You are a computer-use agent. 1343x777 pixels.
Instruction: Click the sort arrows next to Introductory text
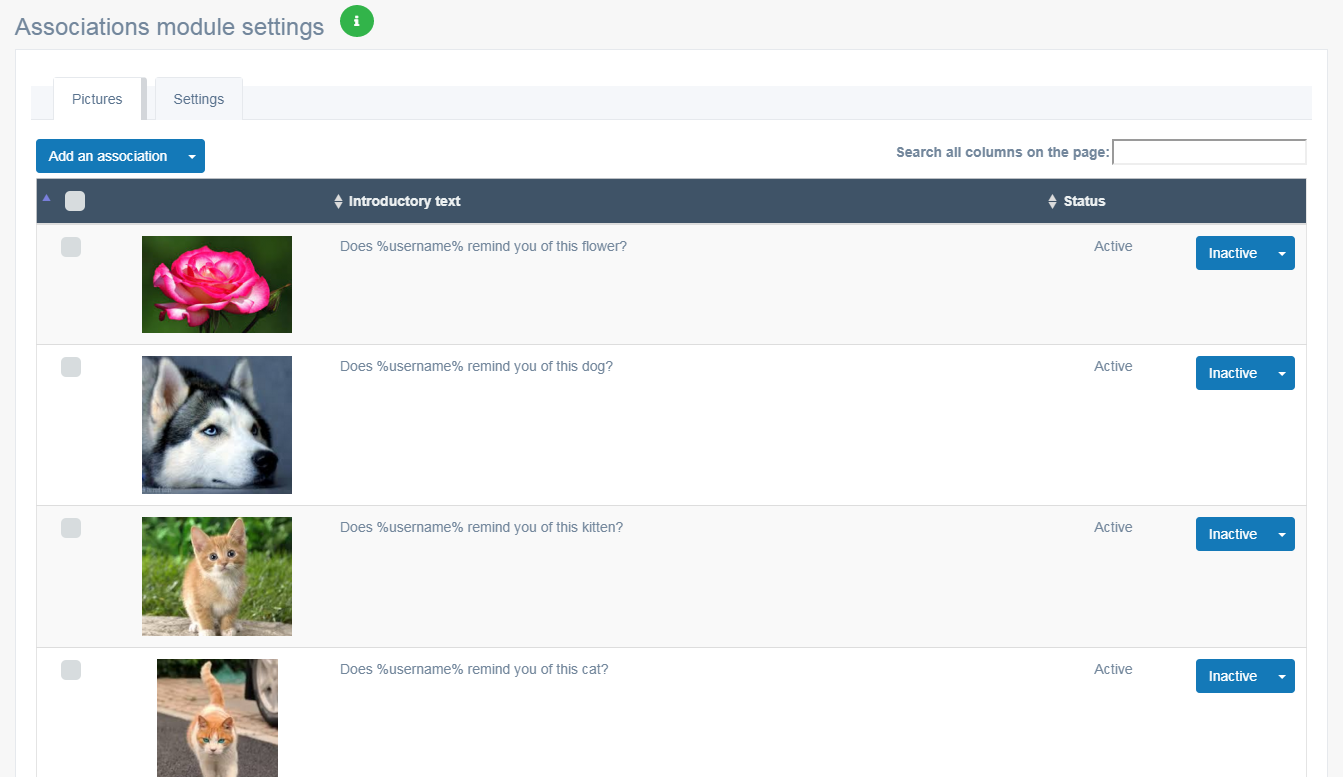point(338,202)
